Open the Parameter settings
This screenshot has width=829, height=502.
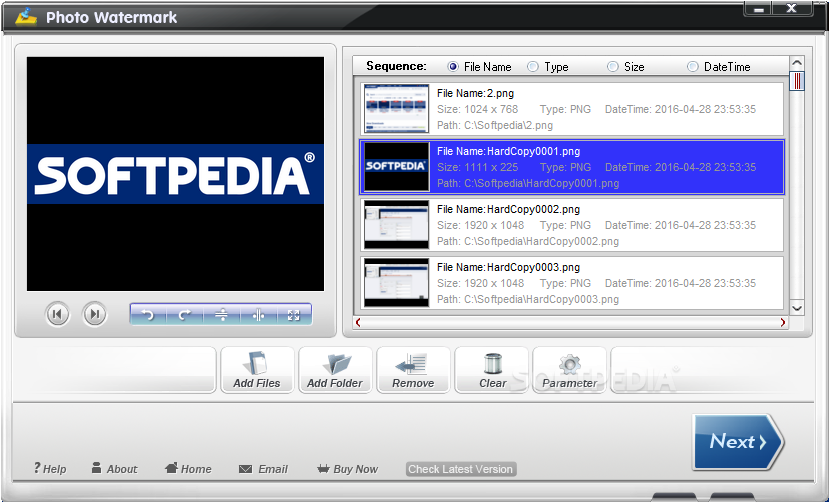pos(569,370)
